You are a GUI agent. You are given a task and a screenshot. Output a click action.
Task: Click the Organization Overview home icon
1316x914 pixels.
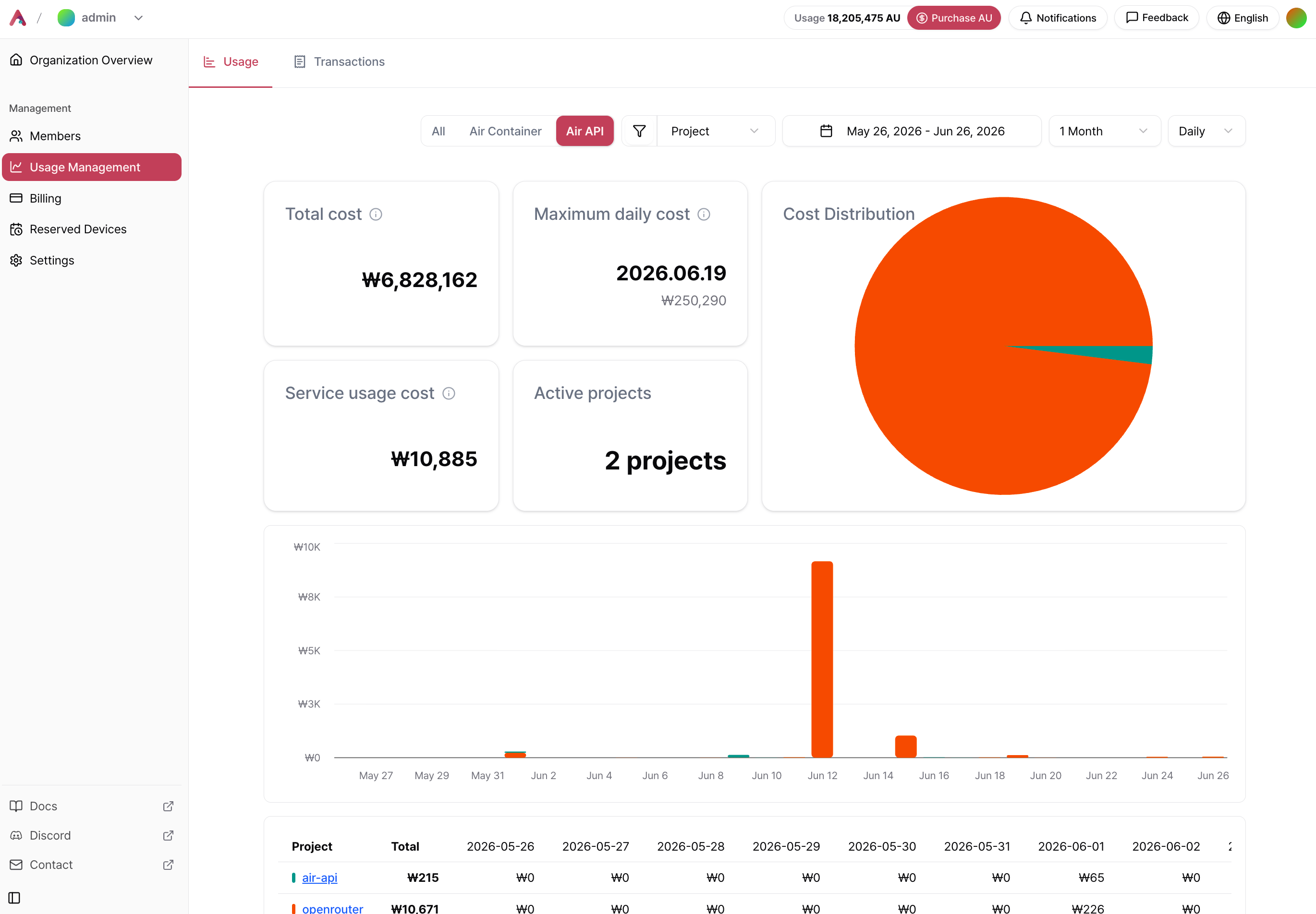pos(16,60)
